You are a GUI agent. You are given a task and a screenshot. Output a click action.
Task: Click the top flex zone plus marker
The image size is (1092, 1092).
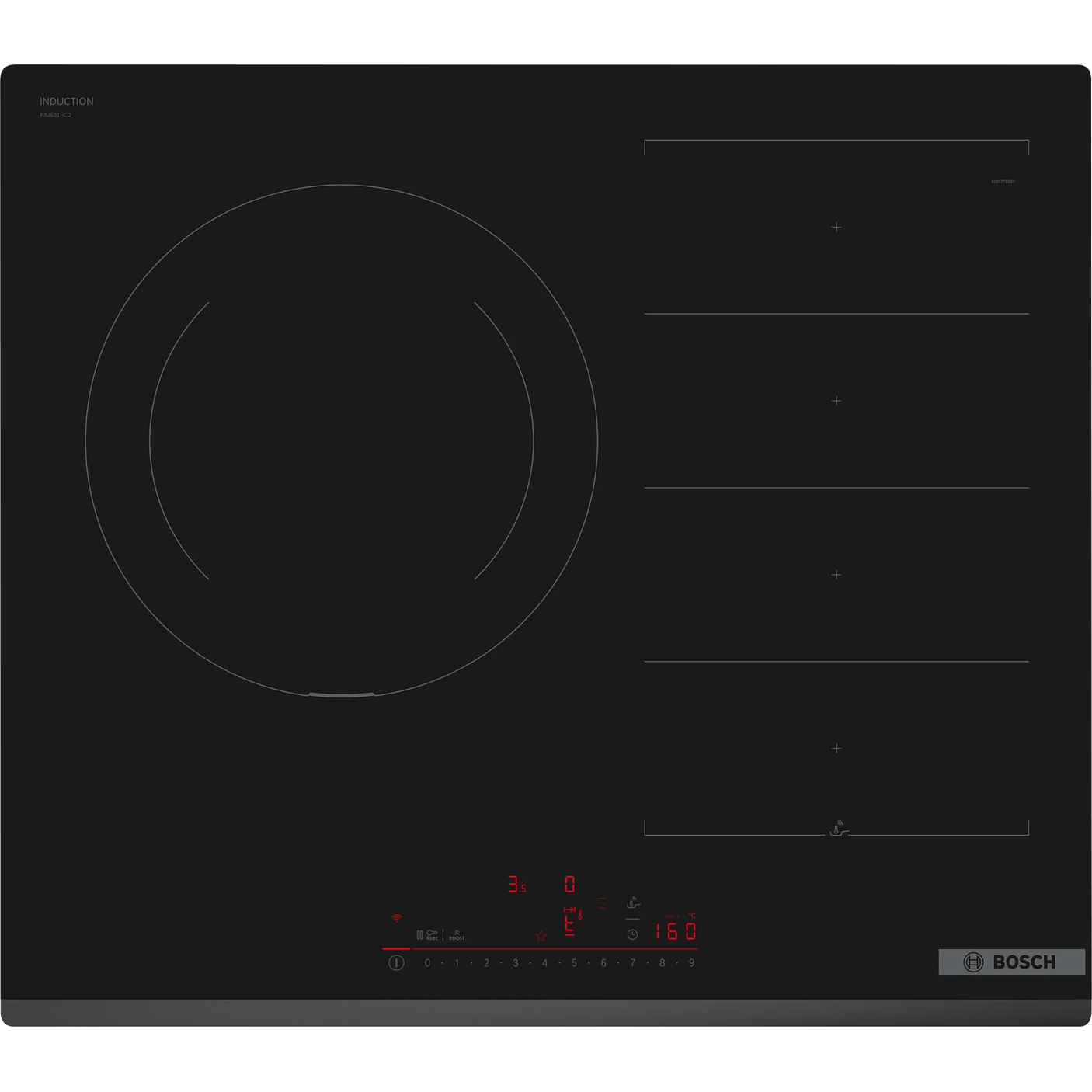coord(836,228)
